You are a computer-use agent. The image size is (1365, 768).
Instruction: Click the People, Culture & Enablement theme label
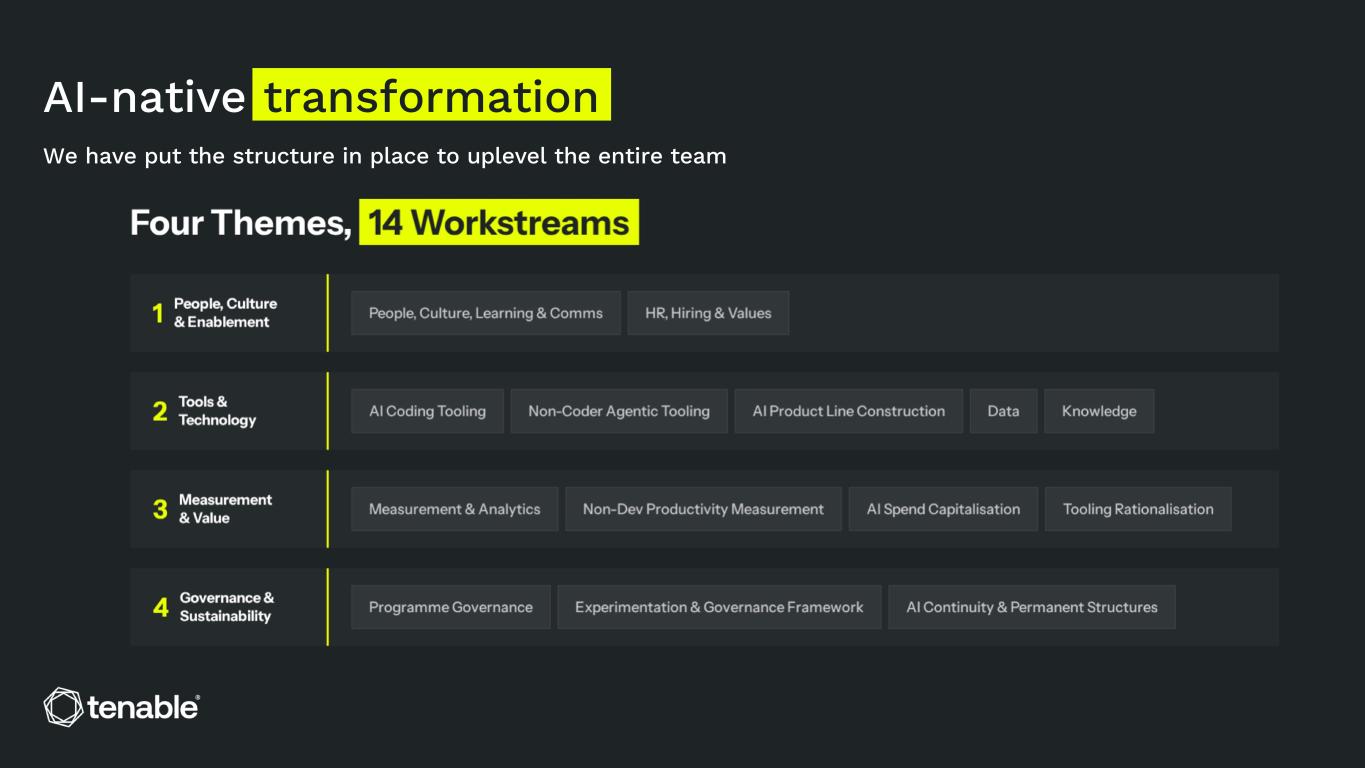tap(225, 313)
